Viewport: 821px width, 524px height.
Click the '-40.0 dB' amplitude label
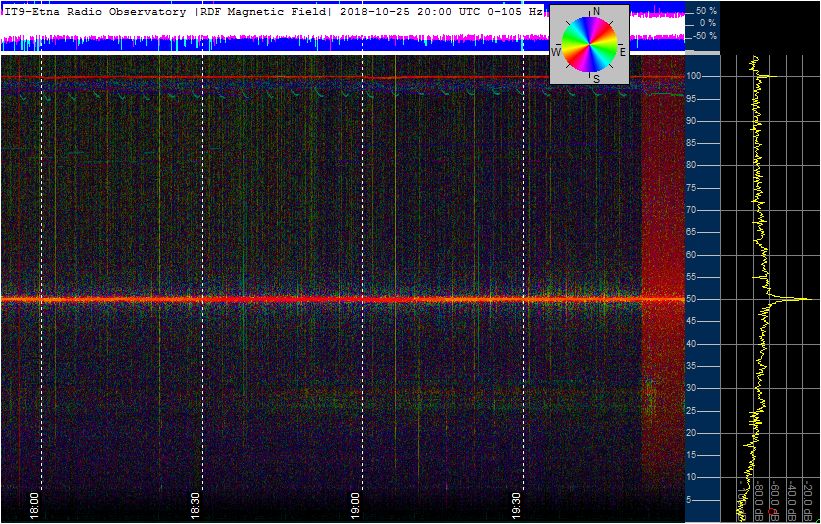792,500
